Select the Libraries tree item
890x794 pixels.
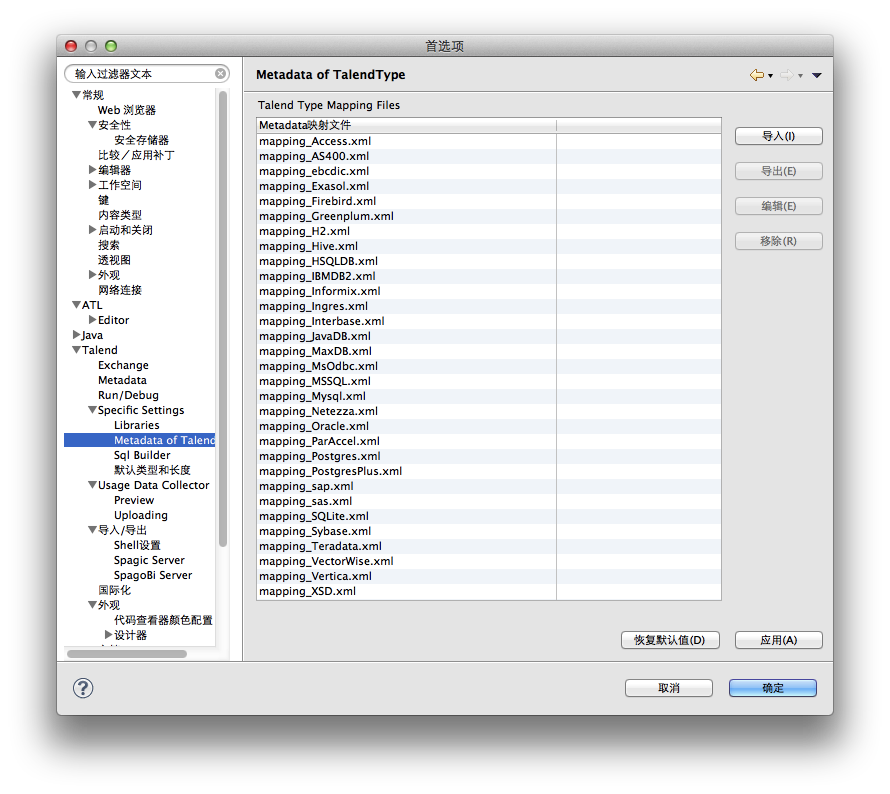[136, 425]
